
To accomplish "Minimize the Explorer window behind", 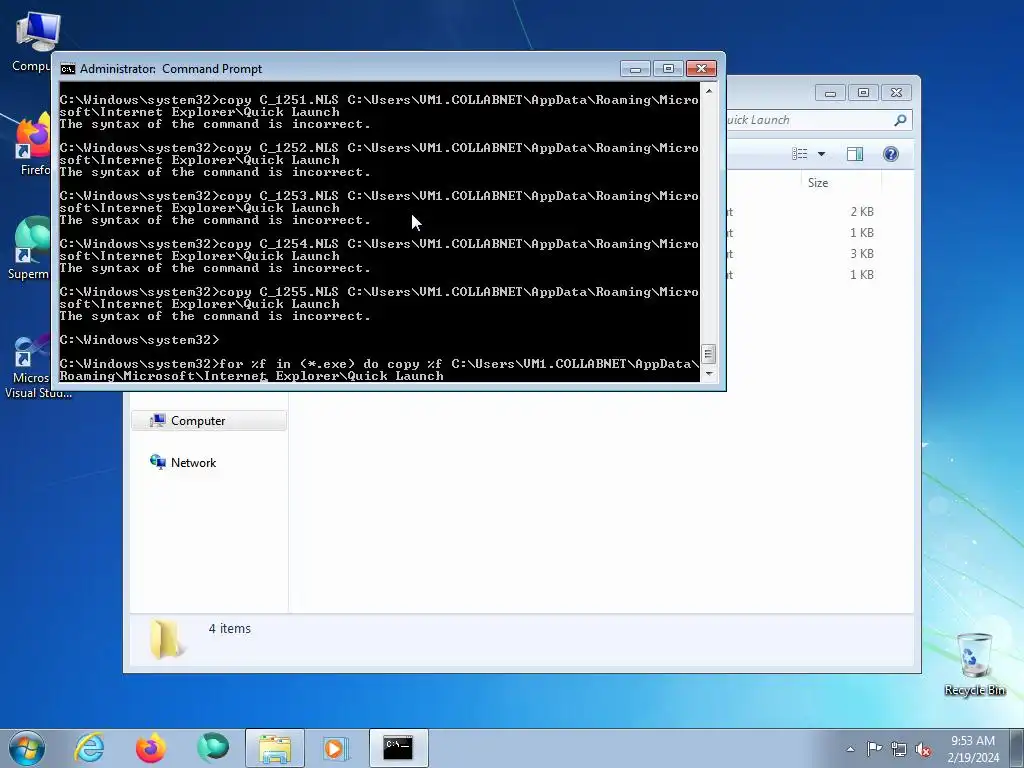I will 830,93.
